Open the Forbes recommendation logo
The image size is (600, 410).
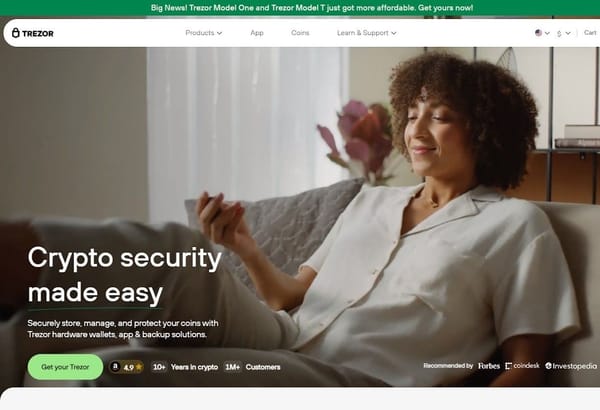tap(489, 366)
